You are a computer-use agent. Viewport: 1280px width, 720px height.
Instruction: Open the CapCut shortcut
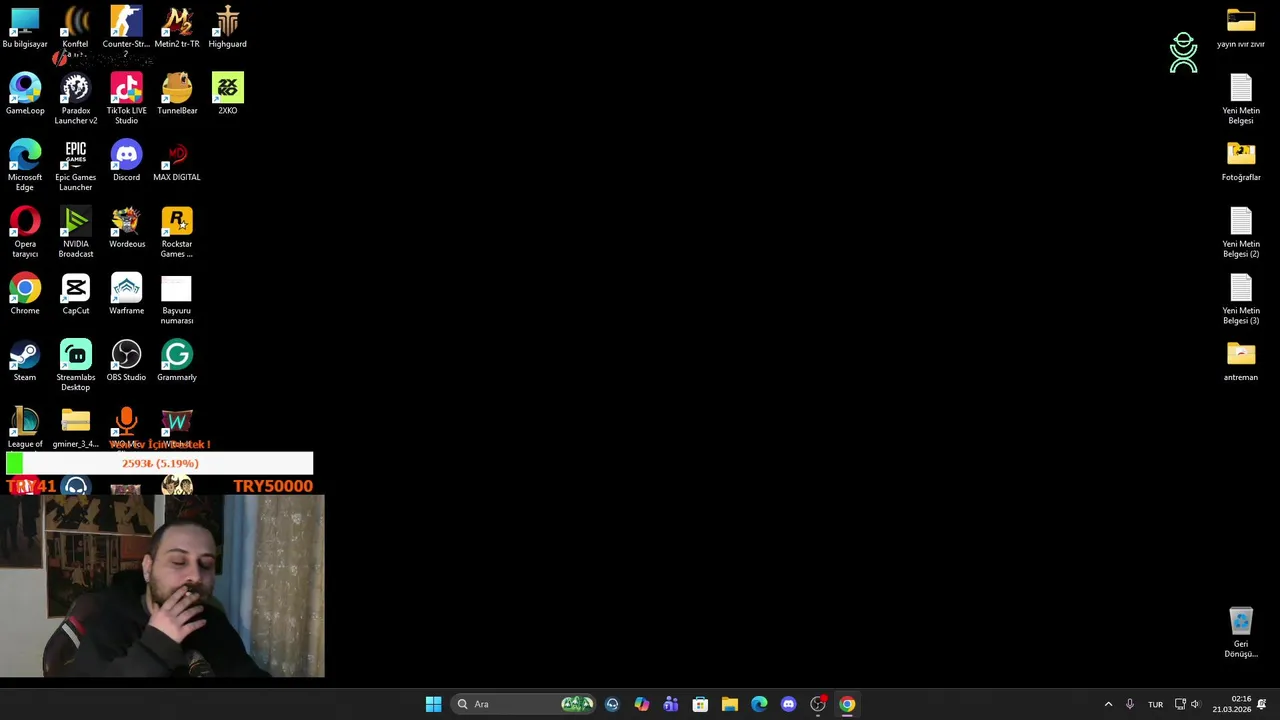coord(75,295)
